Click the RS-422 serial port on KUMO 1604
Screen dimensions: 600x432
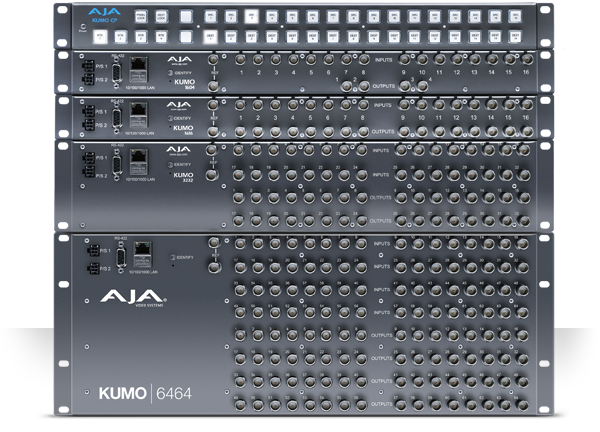click(117, 72)
